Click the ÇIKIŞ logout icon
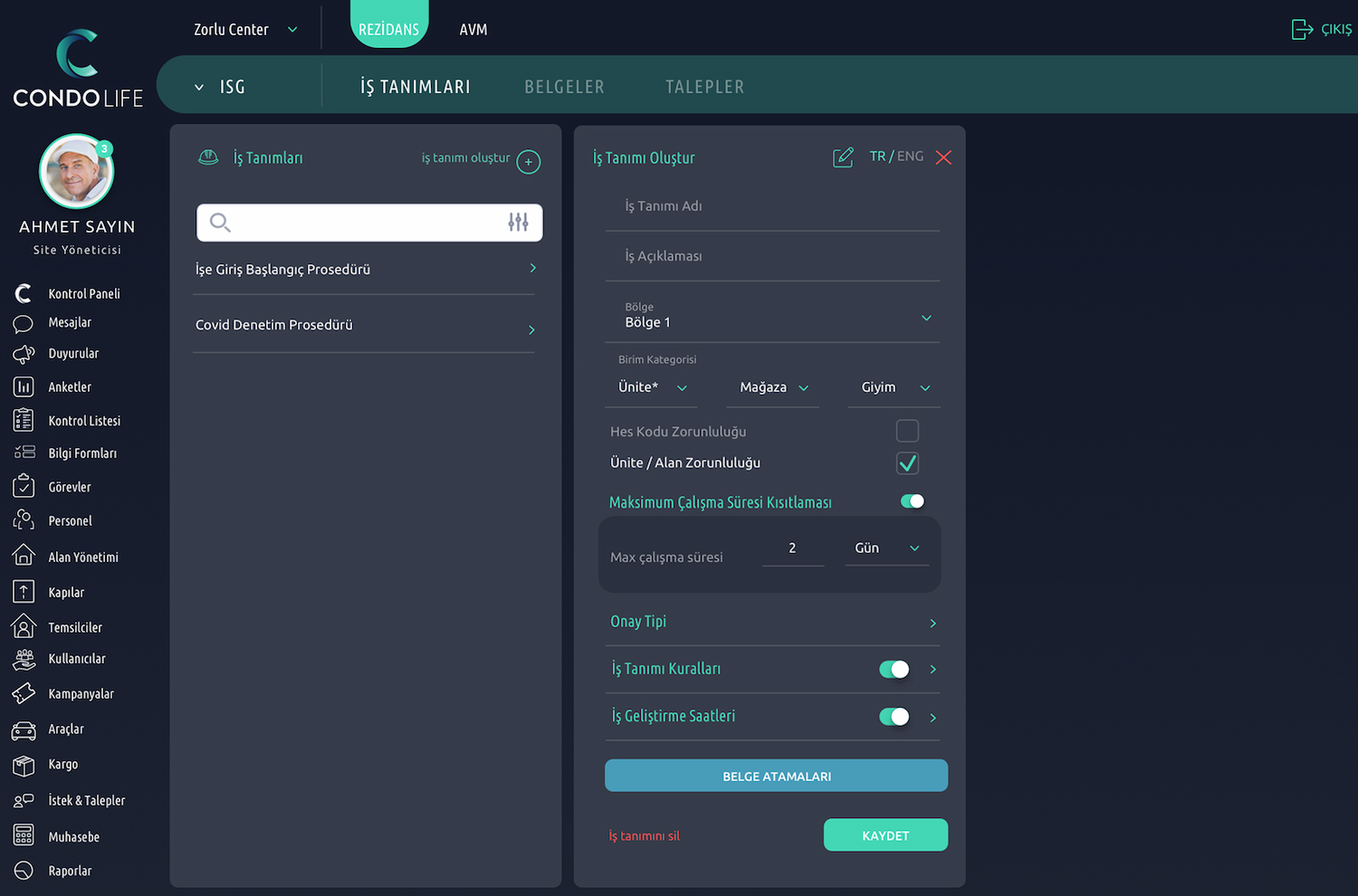The width and height of the screenshot is (1358, 896). point(1302,30)
